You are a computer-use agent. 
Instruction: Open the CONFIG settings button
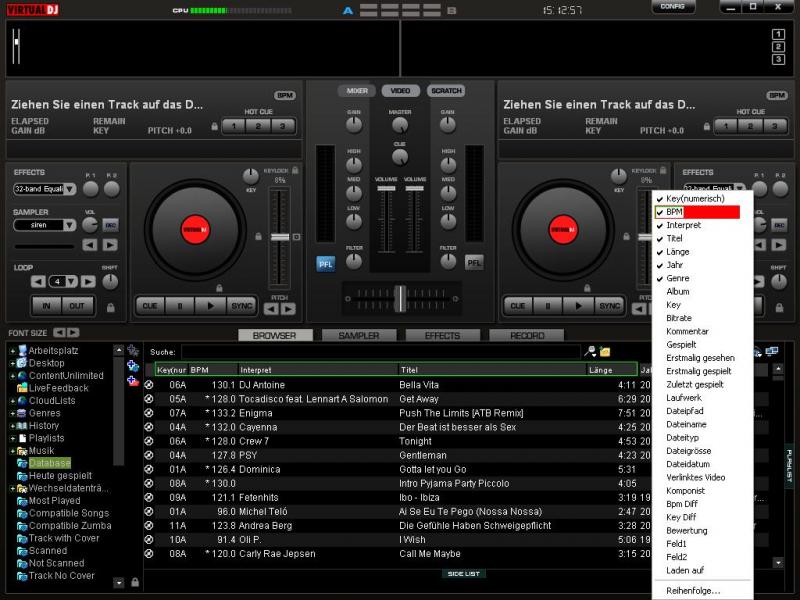tap(673, 7)
